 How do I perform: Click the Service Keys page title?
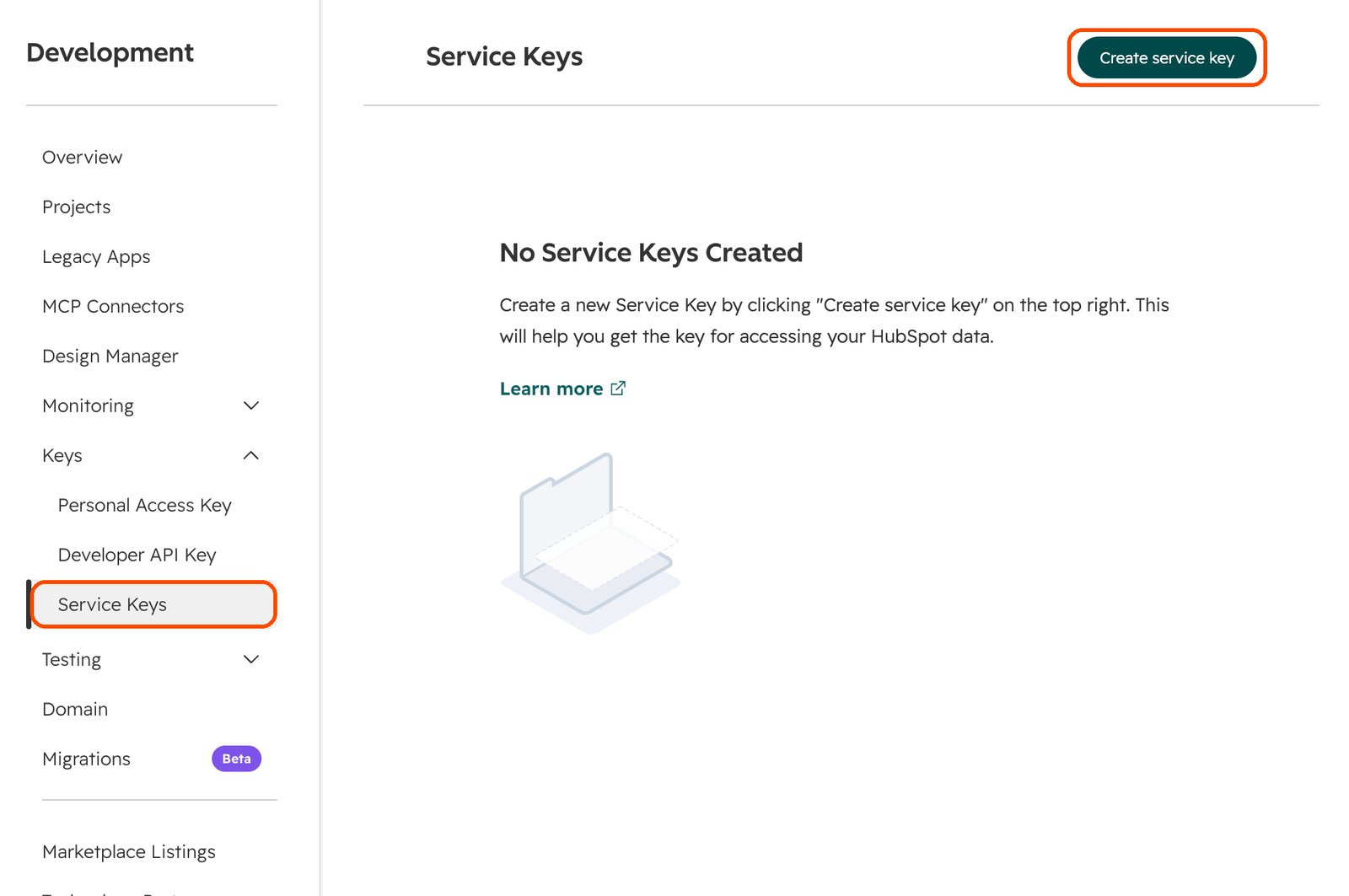pos(504,56)
